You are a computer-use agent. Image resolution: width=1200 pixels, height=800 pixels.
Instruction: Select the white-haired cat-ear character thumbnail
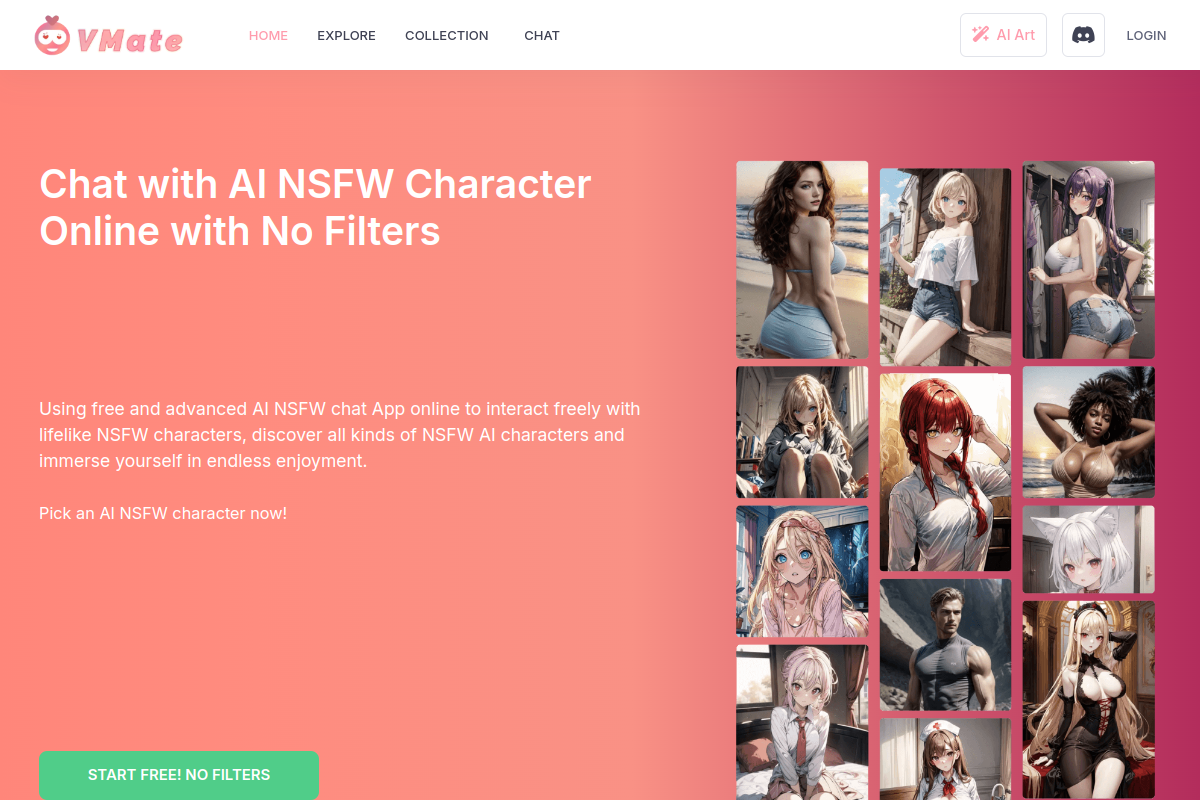(1088, 549)
